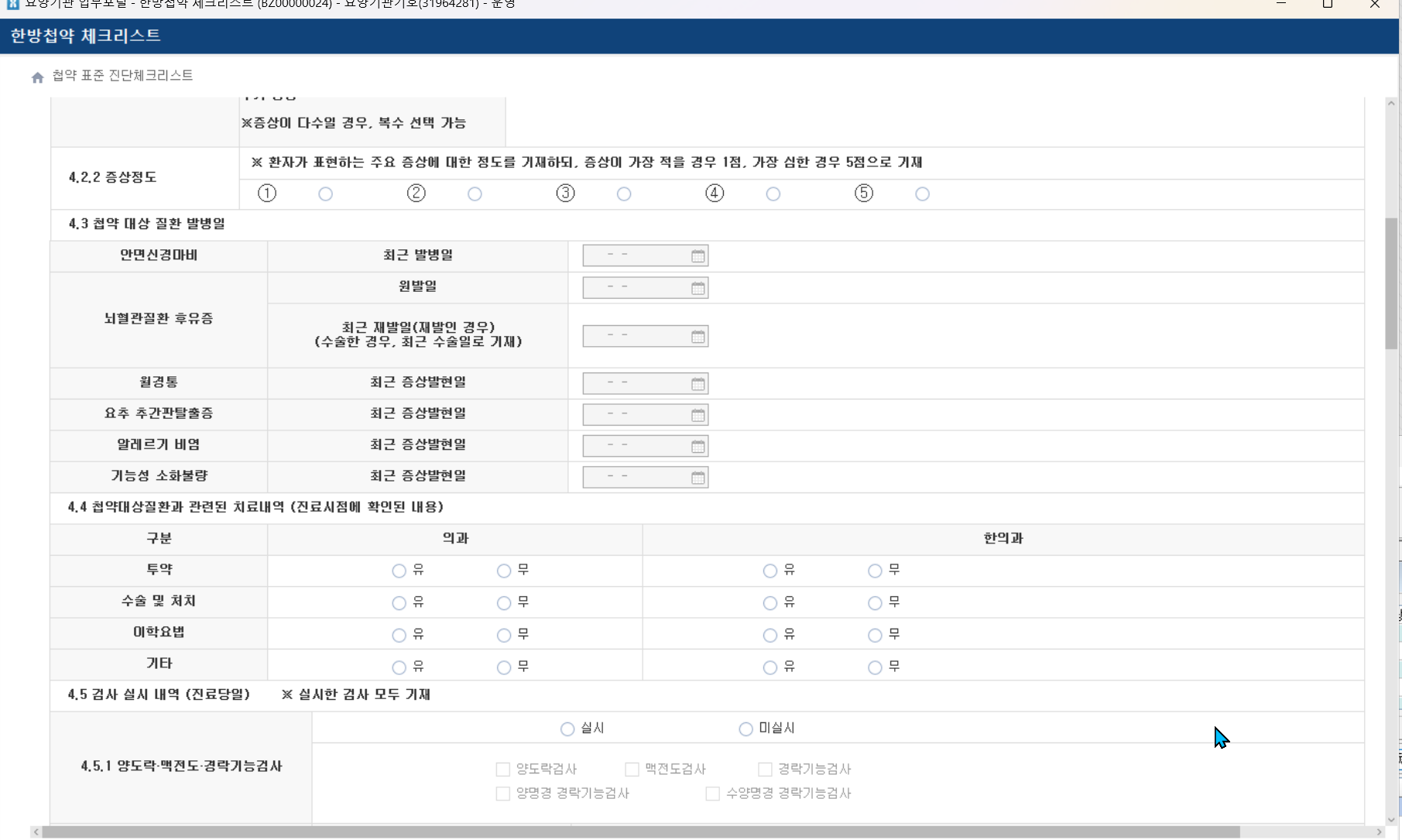Select 유 for 의과 투약

399,571
